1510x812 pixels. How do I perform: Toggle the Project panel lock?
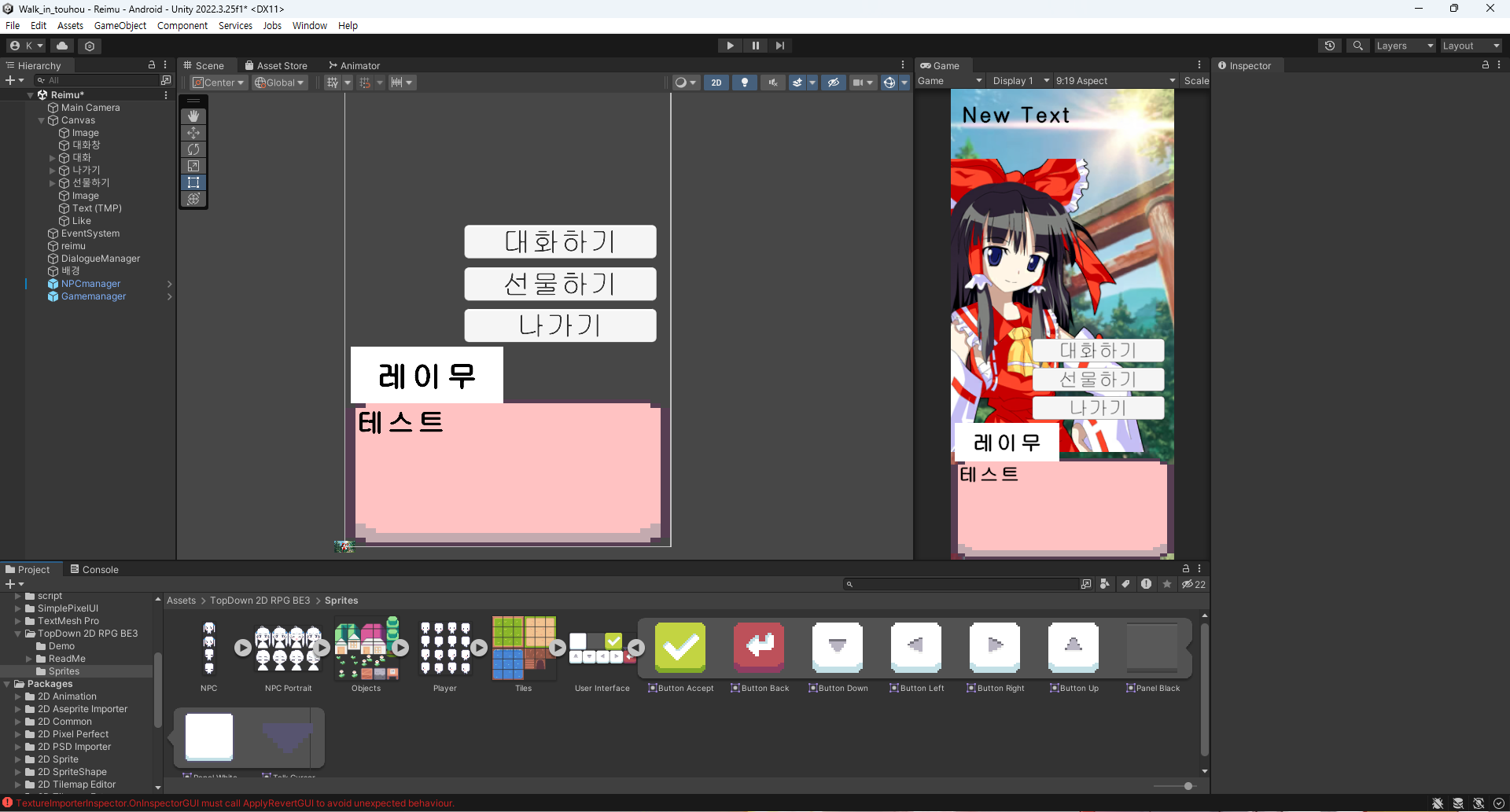1186,569
